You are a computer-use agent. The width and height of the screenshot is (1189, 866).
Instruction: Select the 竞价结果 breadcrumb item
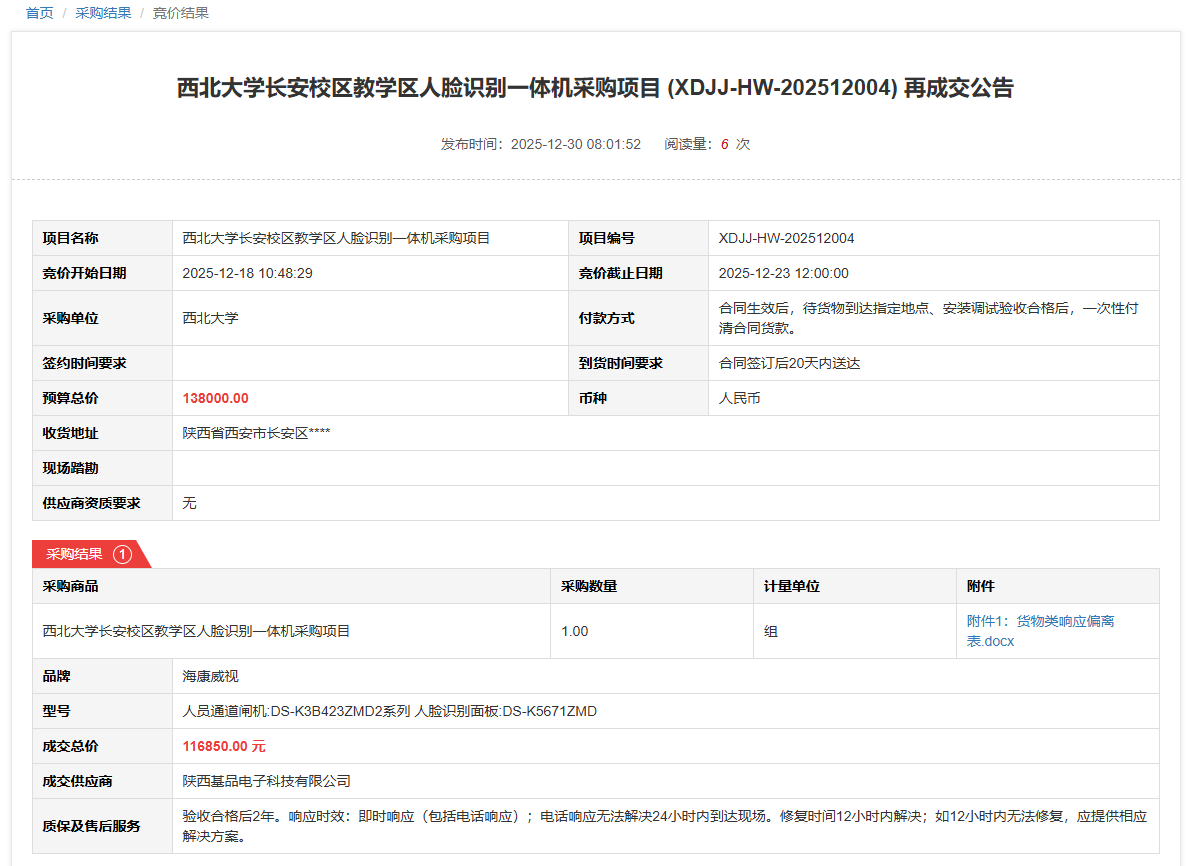point(180,13)
